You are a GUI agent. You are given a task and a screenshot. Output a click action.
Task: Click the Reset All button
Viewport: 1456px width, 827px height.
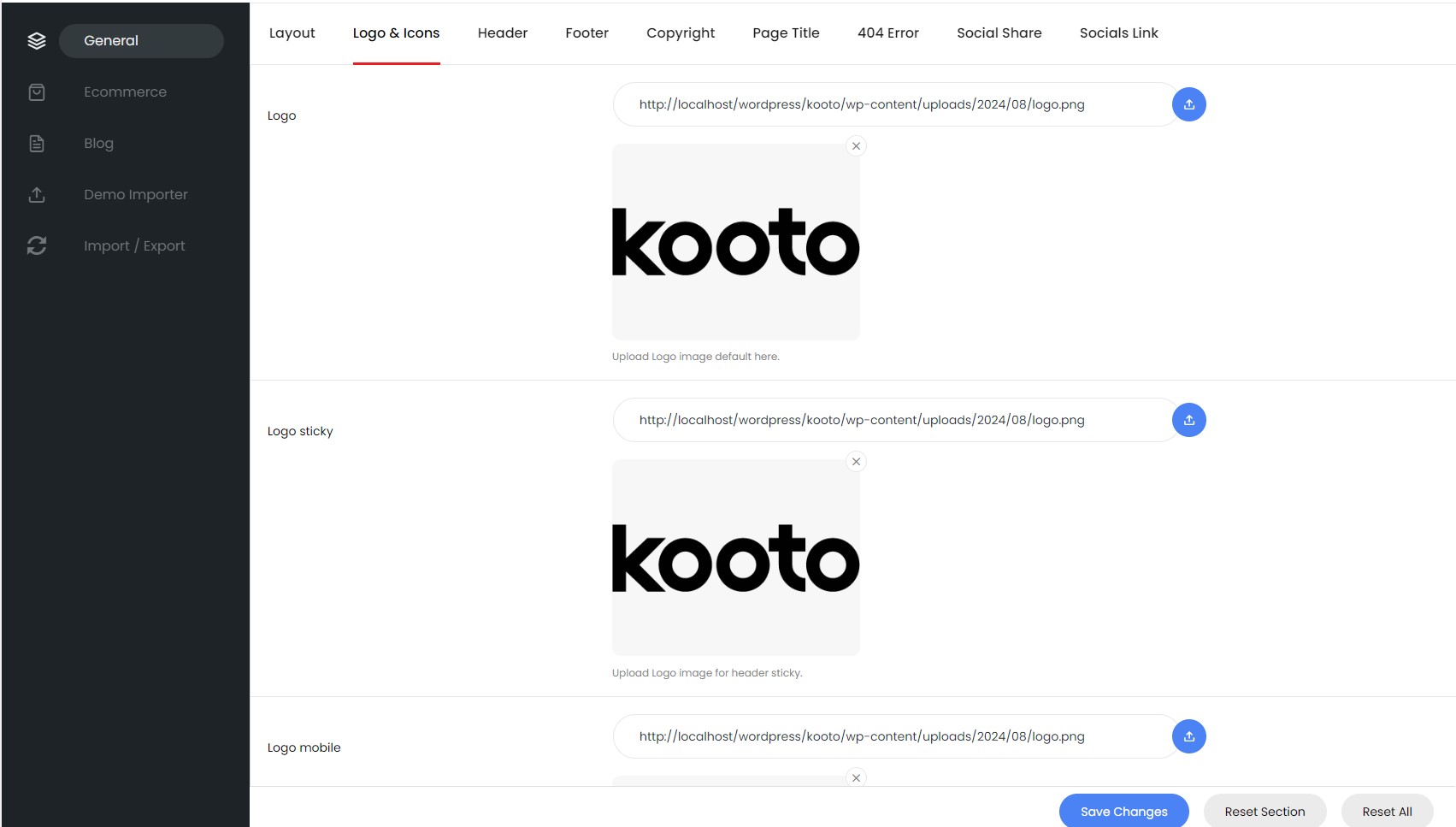(x=1387, y=812)
